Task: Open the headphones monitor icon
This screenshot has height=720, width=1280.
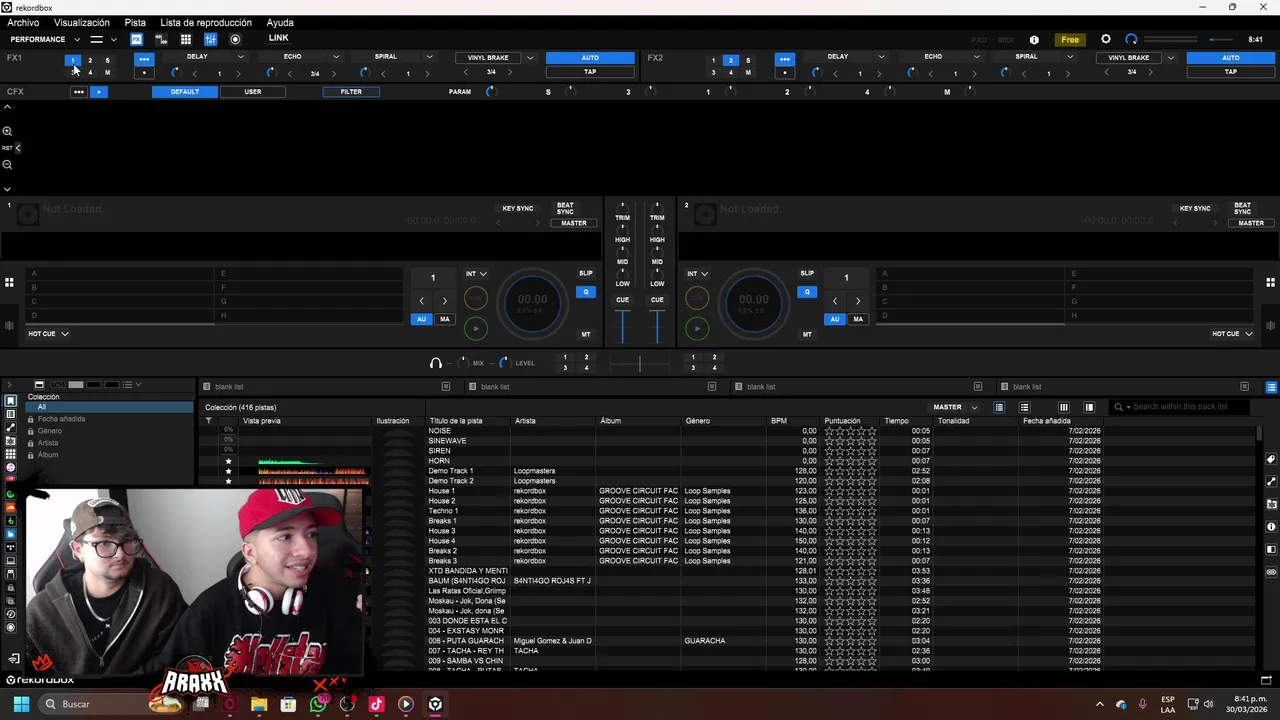Action: click(x=436, y=363)
